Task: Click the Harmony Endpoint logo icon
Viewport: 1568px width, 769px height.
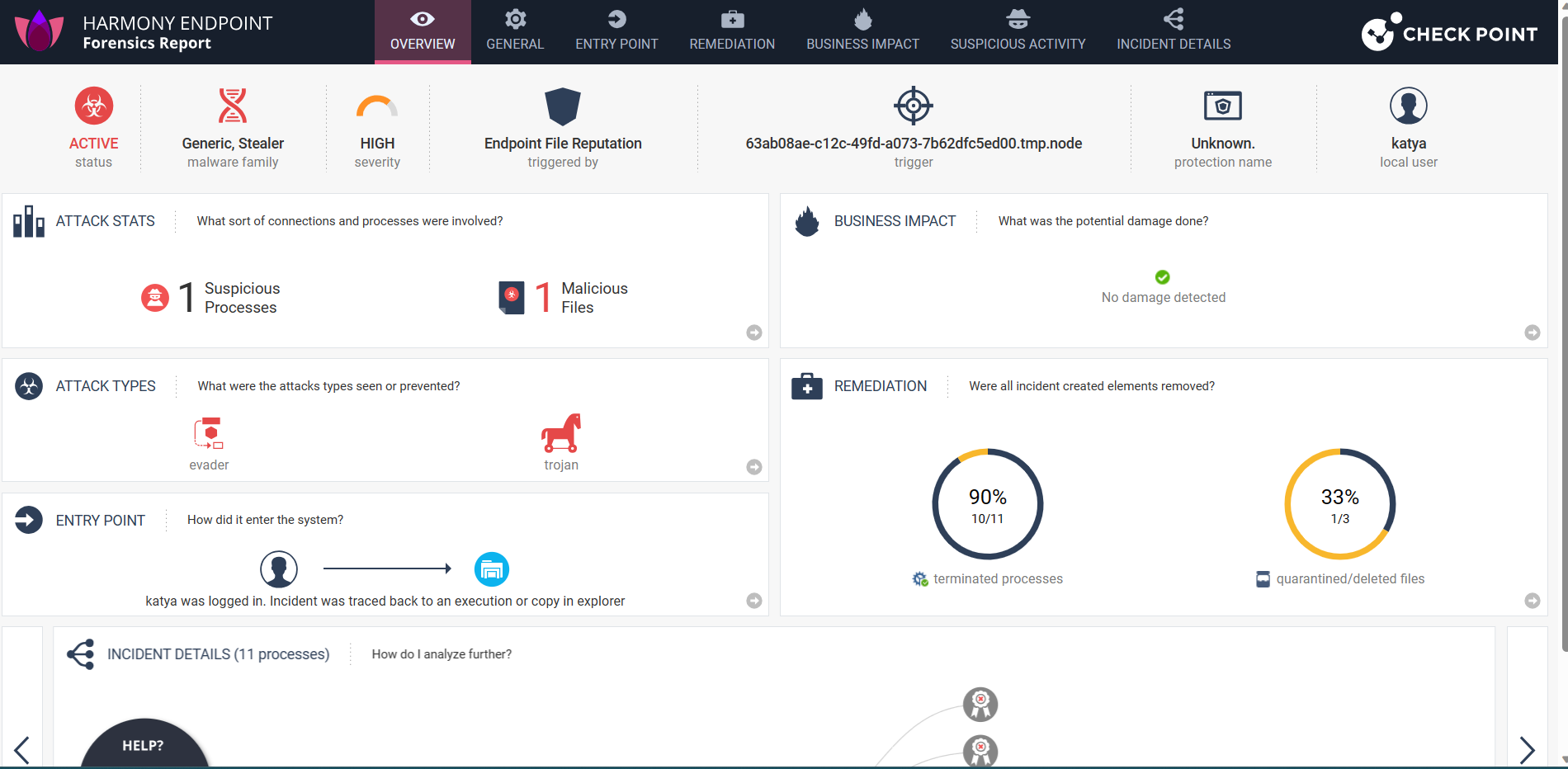Action: click(40, 31)
